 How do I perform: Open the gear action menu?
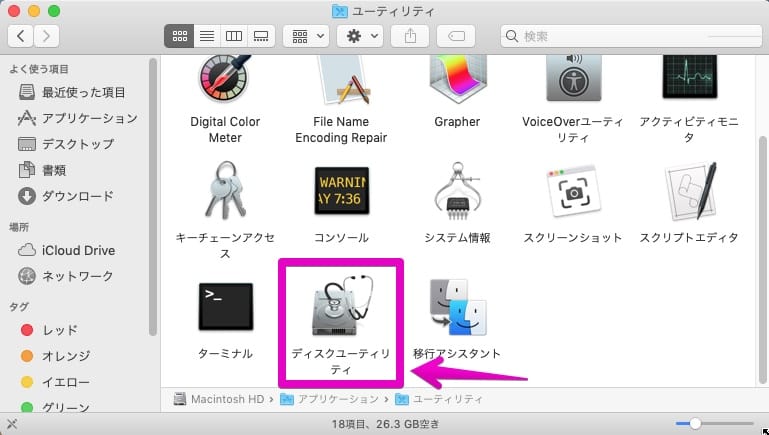(x=360, y=36)
